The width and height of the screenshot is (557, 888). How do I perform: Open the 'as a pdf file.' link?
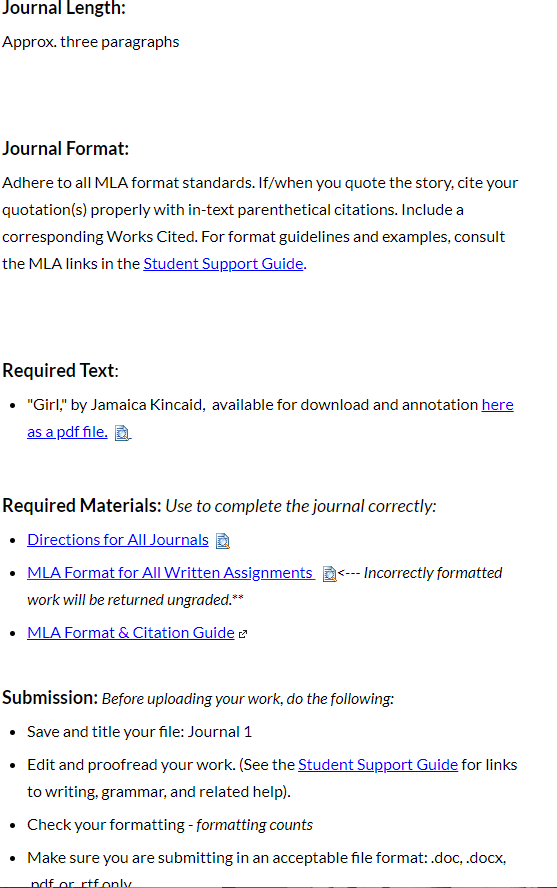tap(67, 432)
